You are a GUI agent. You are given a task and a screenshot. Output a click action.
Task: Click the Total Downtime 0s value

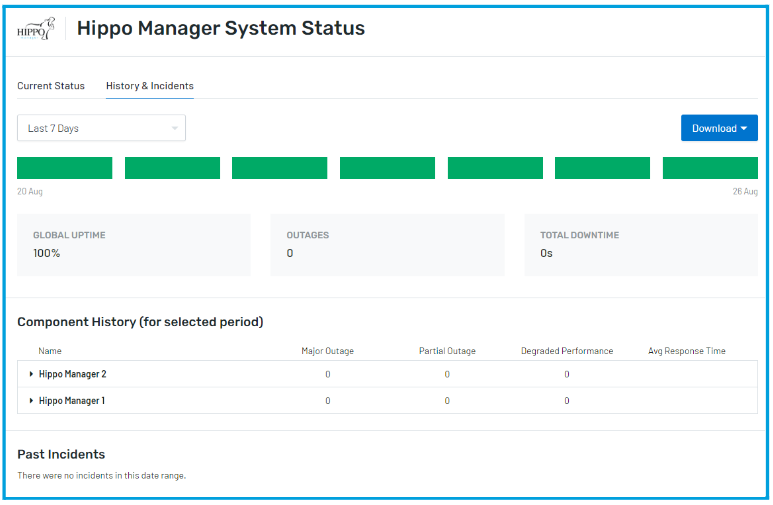click(546, 253)
